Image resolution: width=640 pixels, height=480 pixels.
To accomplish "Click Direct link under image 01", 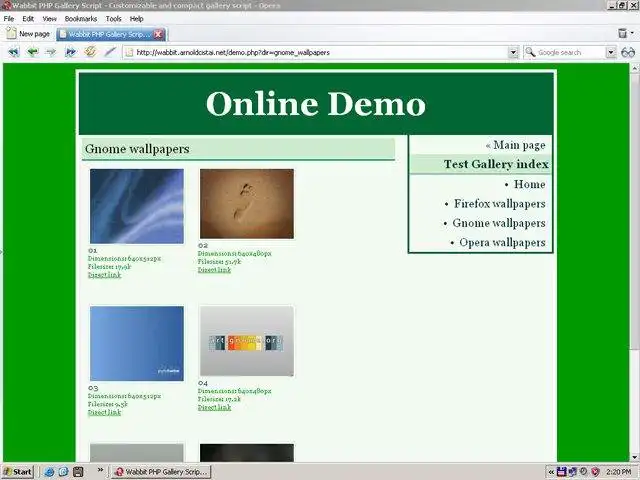I will coord(104,275).
